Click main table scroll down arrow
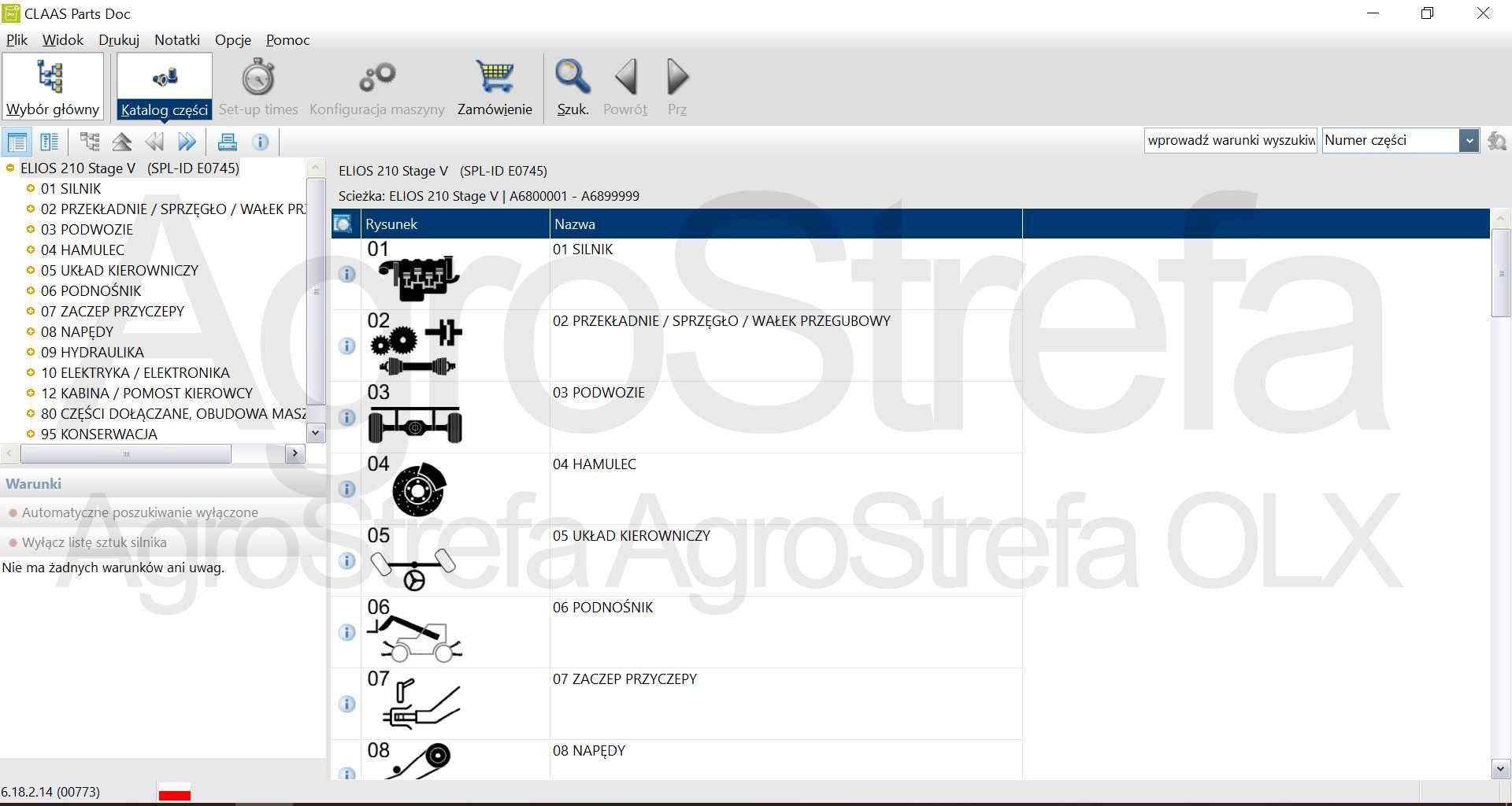The height and width of the screenshot is (806, 1512). click(1500, 769)
